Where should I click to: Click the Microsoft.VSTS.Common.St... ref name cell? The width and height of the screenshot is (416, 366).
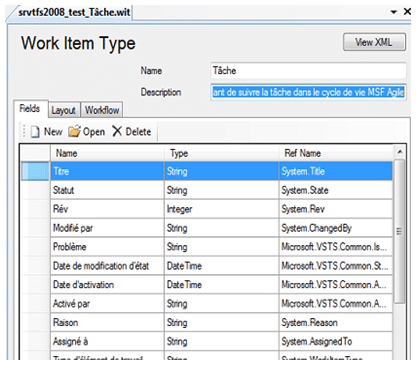[x=336, y=266]
